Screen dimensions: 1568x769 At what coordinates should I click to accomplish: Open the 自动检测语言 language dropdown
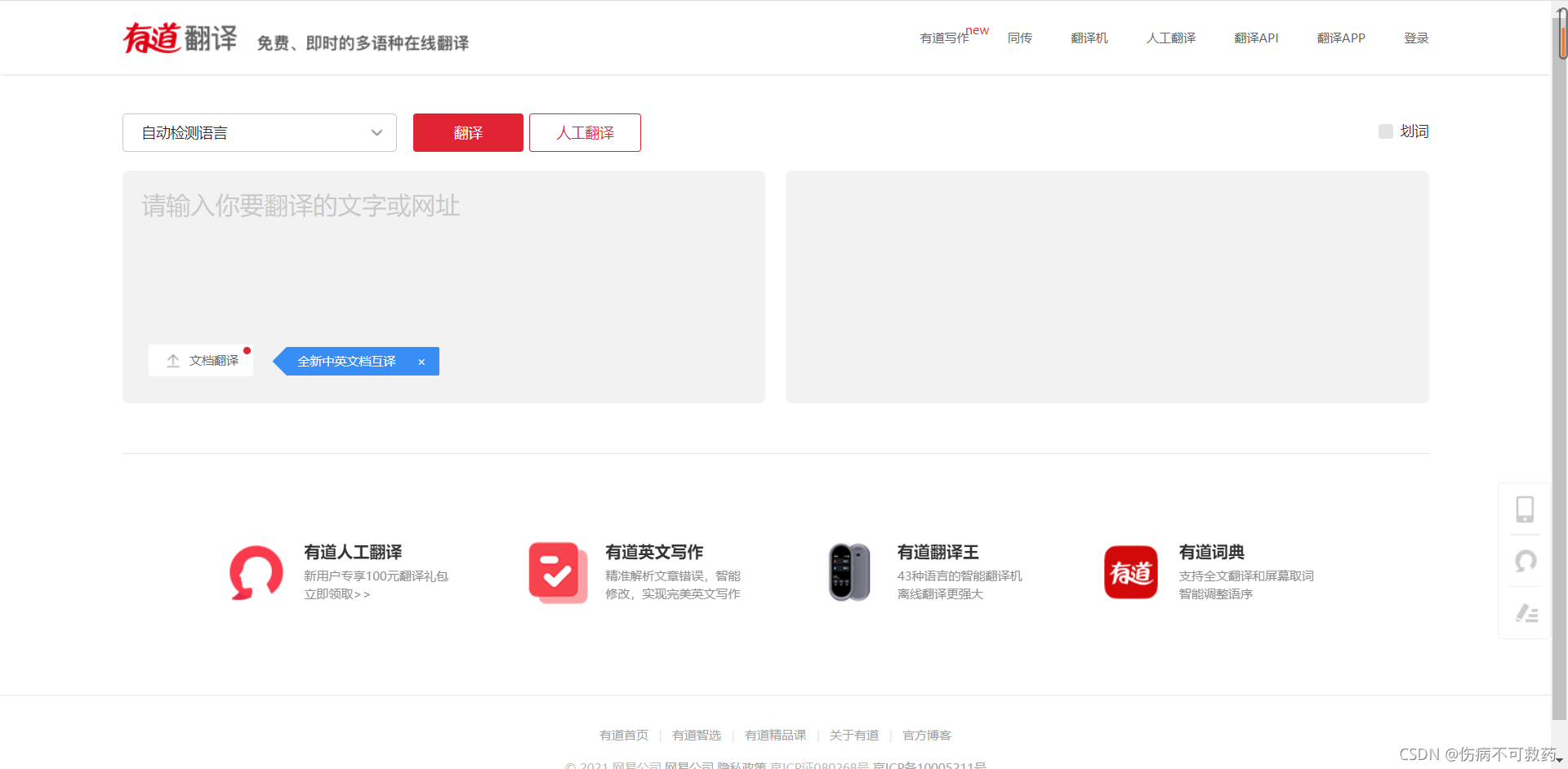[260, 132]
